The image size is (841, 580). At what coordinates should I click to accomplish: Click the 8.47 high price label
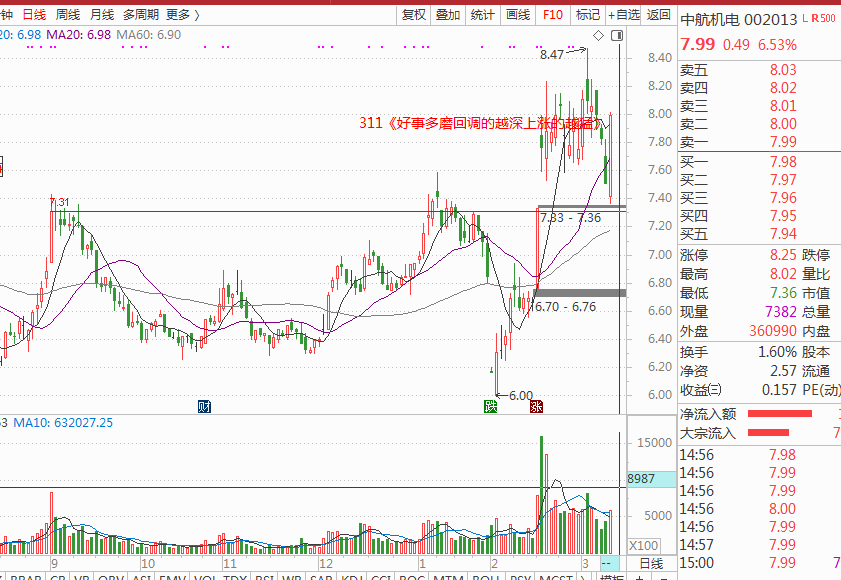[552, 55]
